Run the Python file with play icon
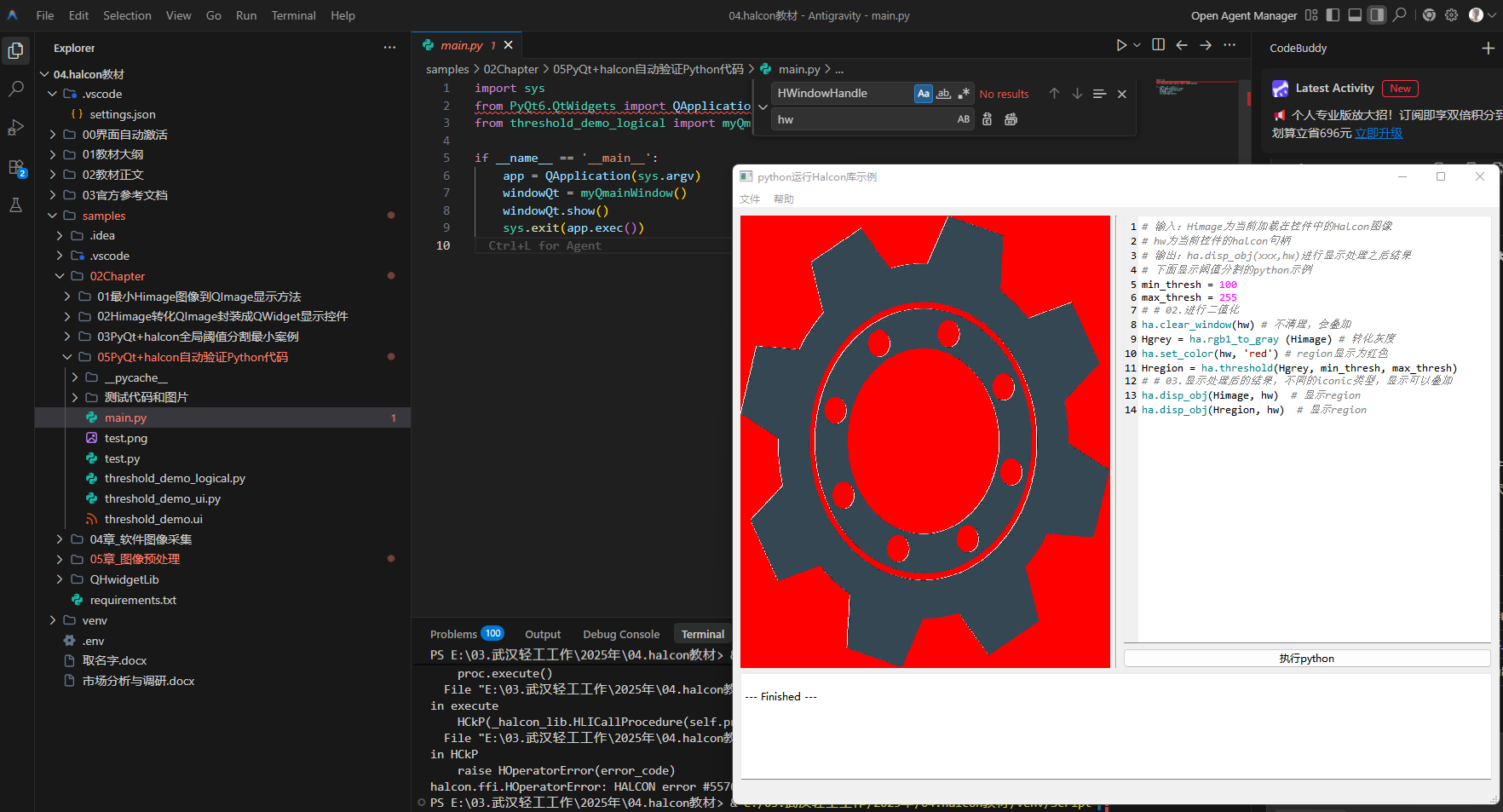 click(1121, 45)
